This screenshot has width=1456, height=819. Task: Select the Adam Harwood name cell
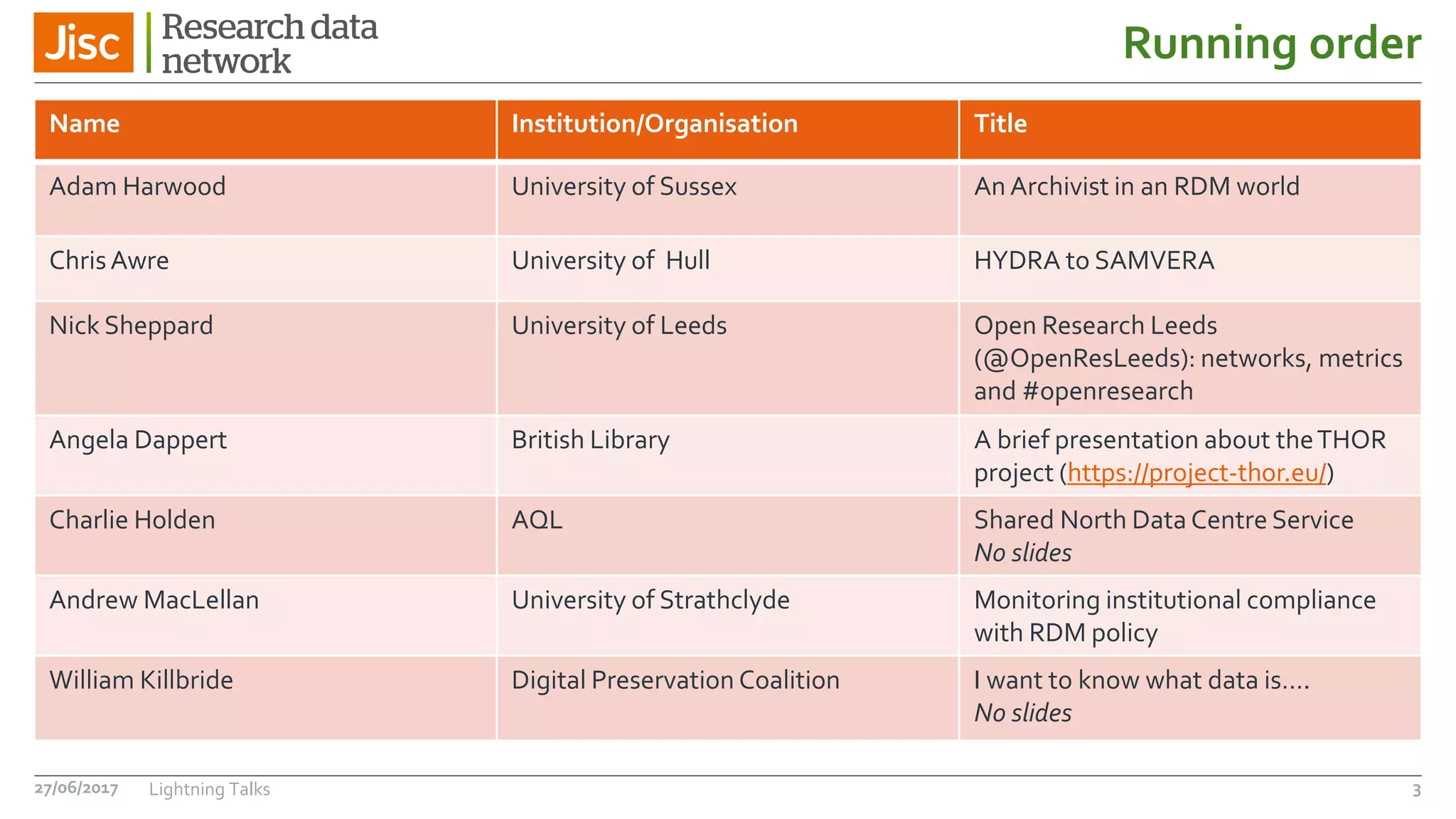pos(265,200)
